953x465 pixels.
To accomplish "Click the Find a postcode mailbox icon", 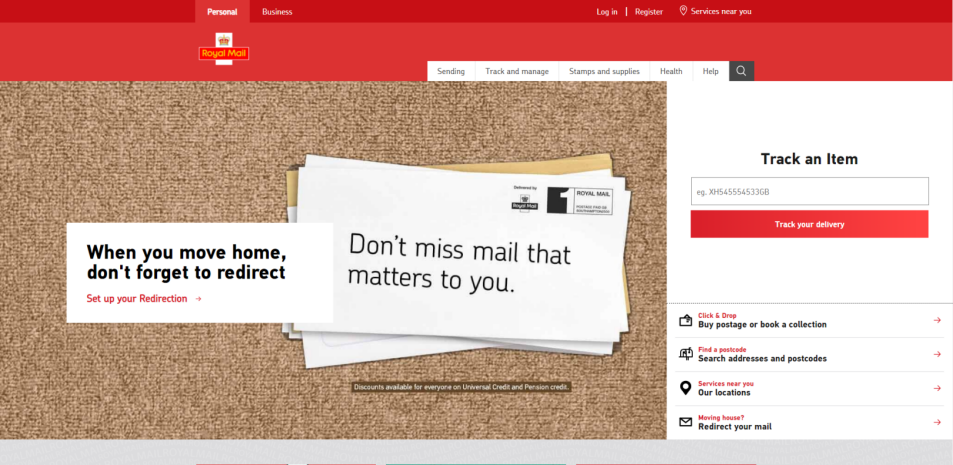I will click(685, 354).
